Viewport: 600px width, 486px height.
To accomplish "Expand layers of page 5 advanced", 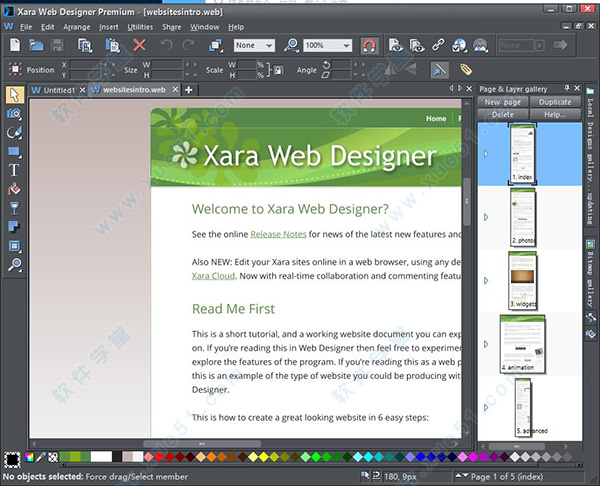I will point(486,407).
